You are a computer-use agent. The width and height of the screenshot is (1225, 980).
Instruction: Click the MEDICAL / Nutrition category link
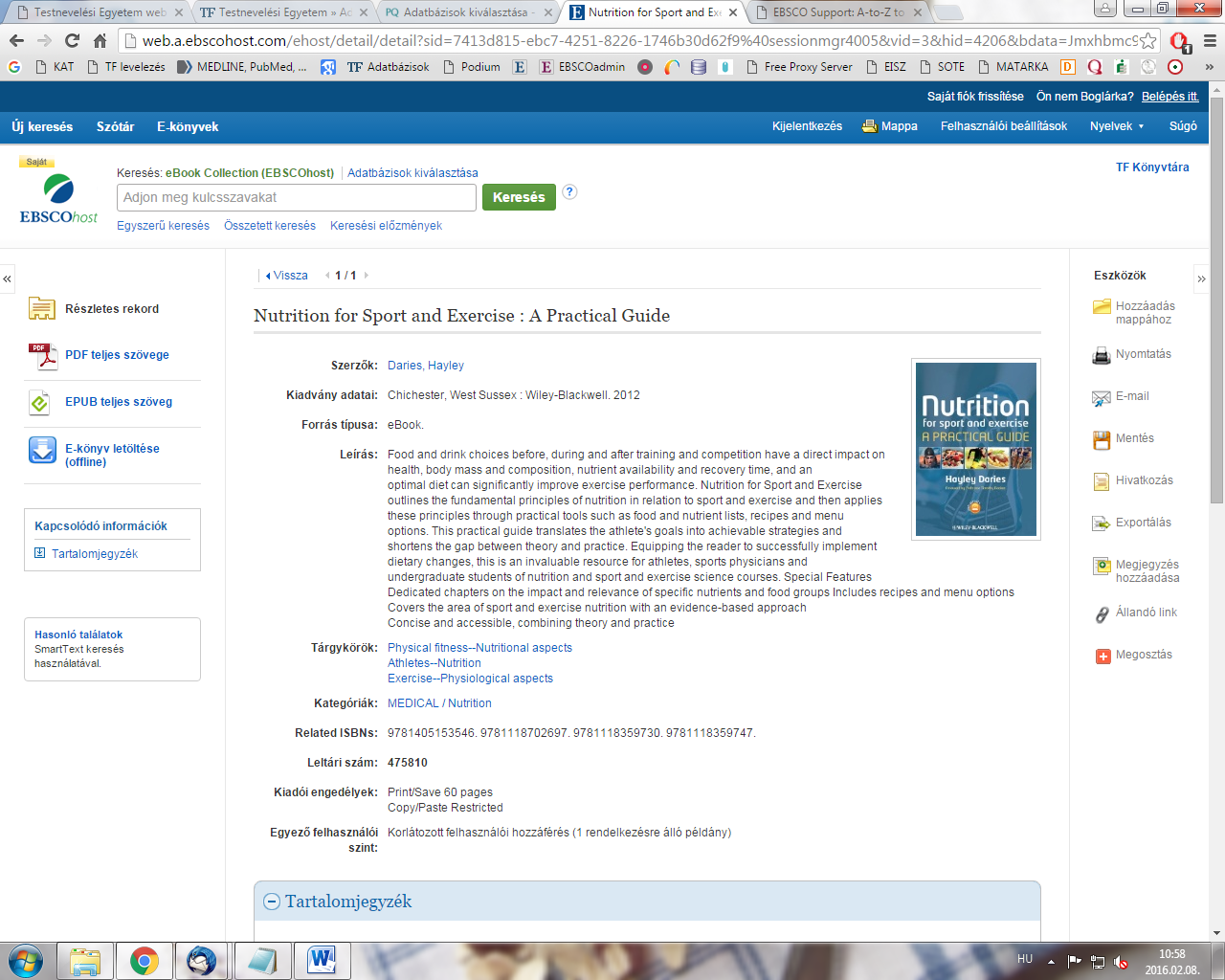pyautogui.click(x=439, y=703)
